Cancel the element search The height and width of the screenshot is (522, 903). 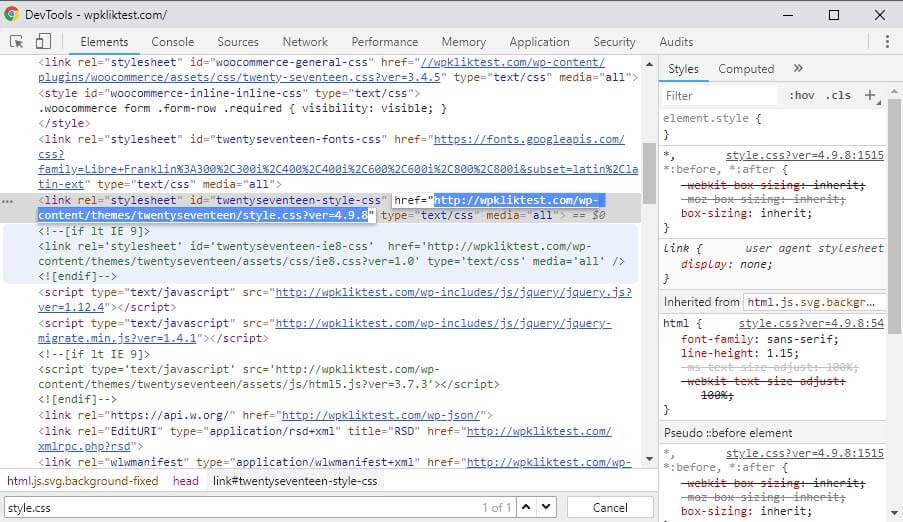click(x=610, y=508)
